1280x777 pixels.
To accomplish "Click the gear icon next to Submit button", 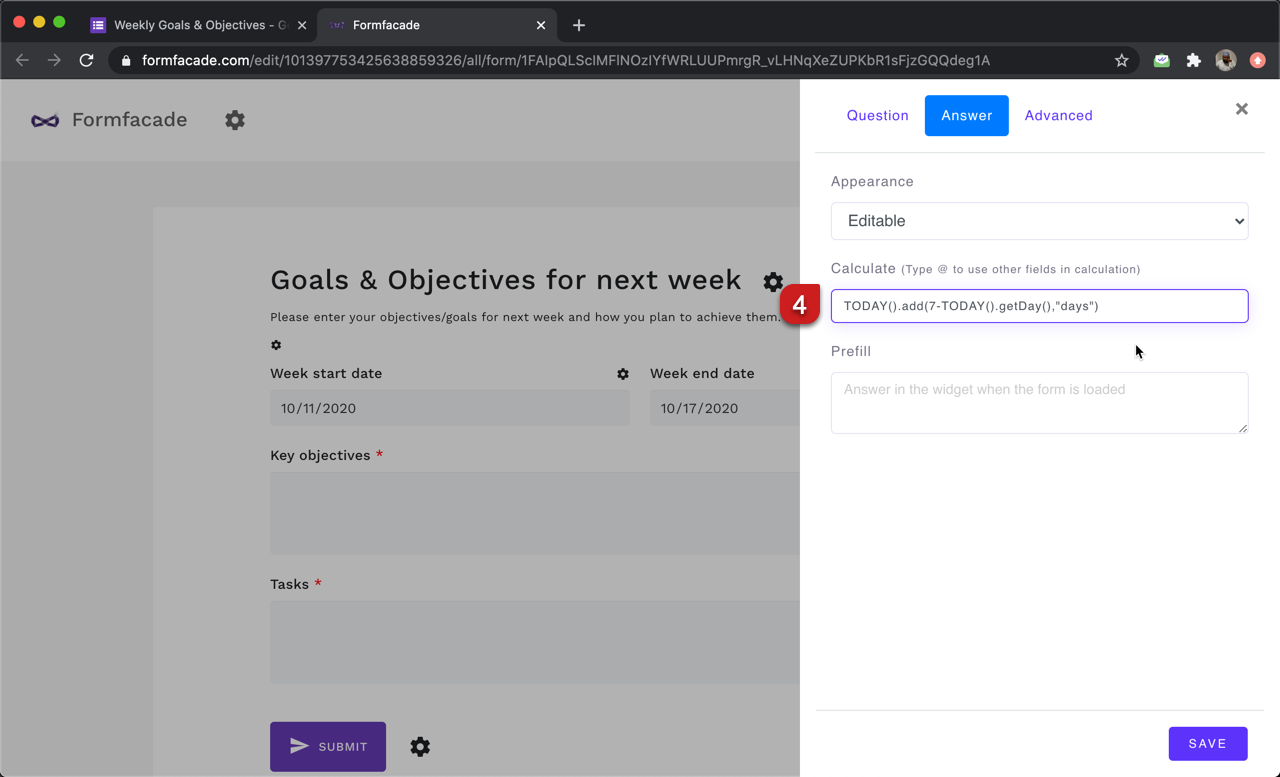I will tap(420, 747).
